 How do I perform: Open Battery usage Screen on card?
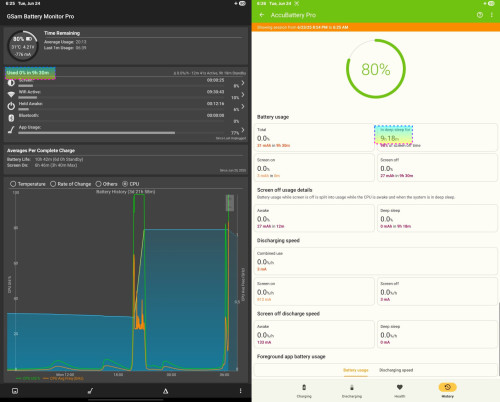[314, 168]
